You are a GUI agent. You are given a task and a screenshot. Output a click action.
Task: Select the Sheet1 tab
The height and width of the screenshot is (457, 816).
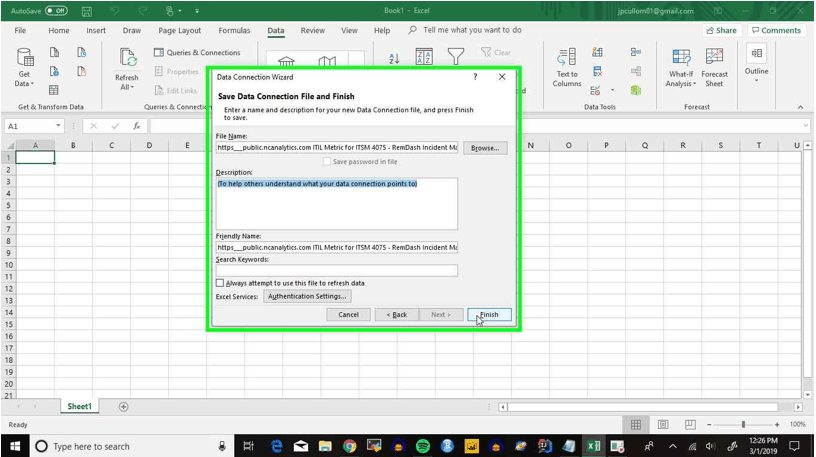tap(79, 407)
